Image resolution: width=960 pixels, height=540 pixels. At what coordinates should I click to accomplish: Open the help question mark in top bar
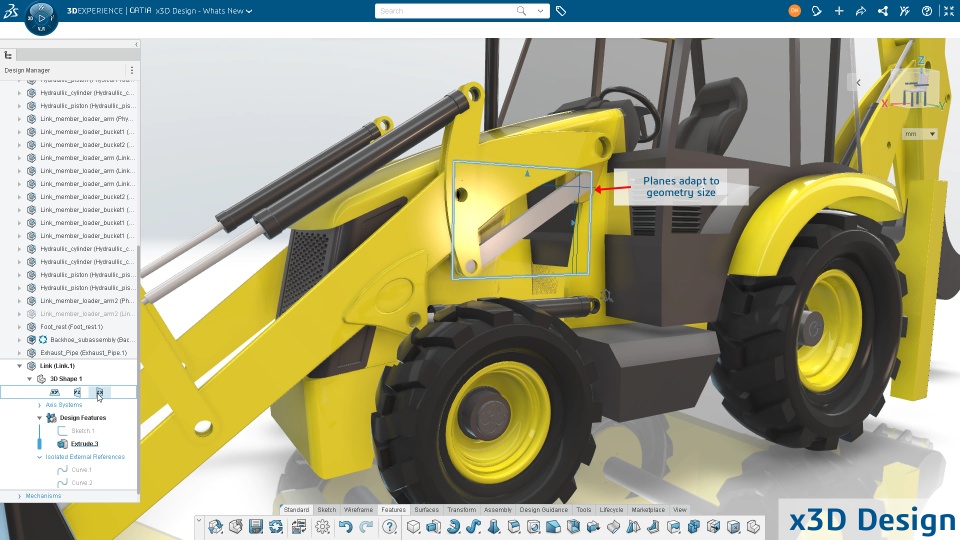click(927, 11)
